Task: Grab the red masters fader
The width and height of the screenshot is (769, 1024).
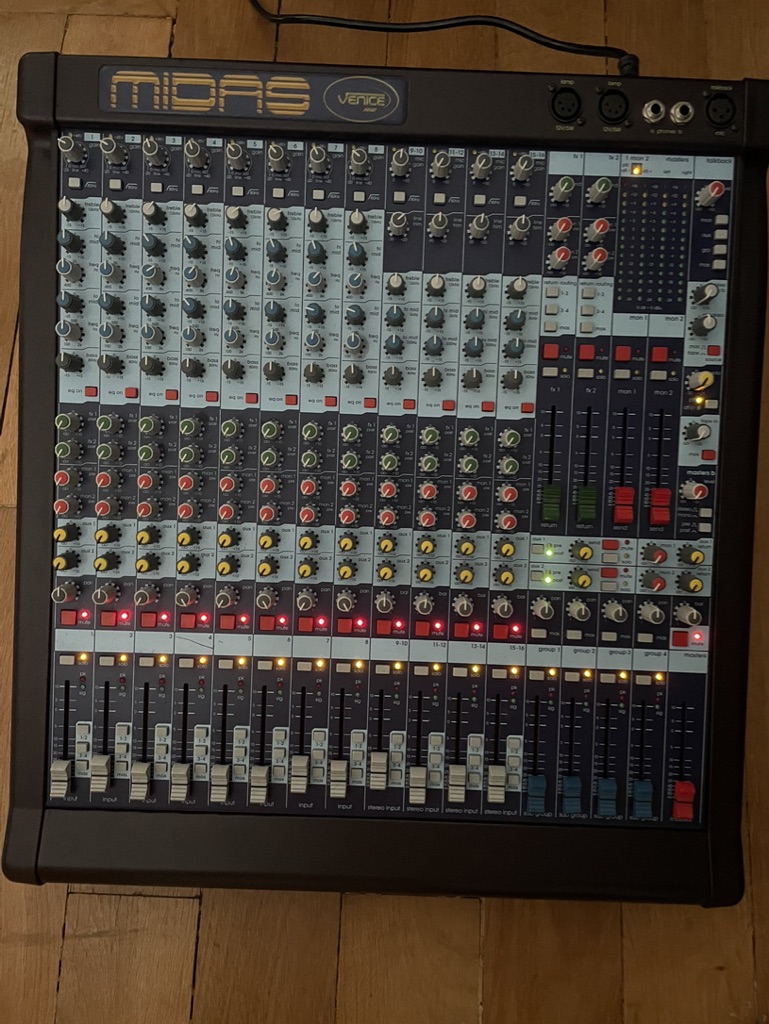Action: point(683,800)
